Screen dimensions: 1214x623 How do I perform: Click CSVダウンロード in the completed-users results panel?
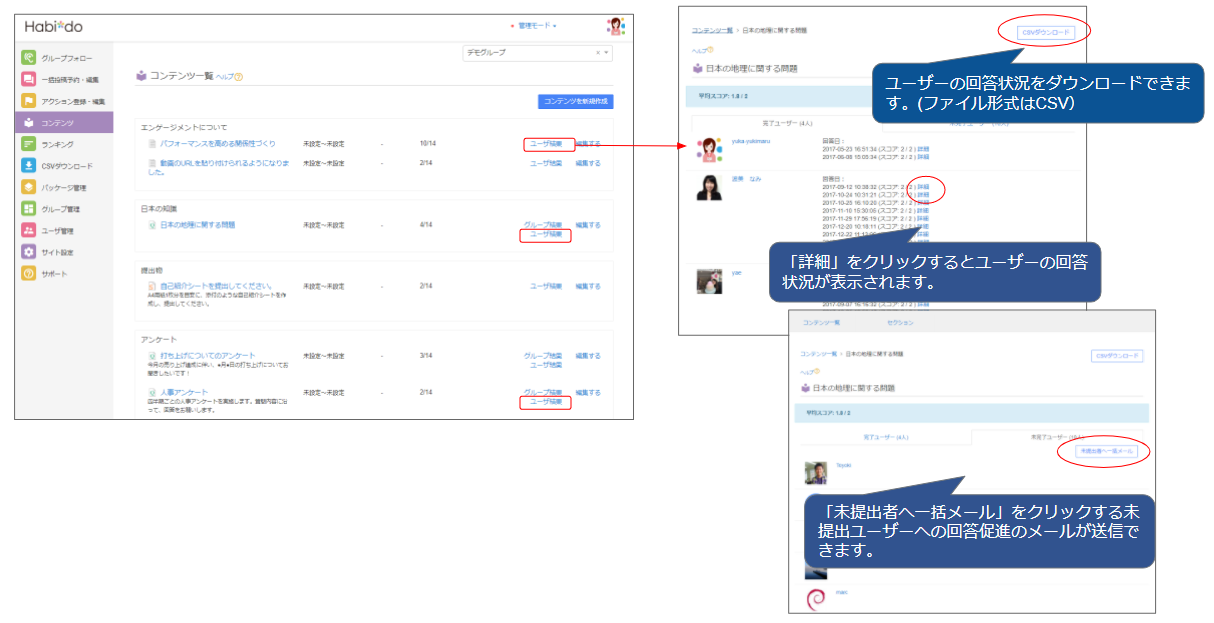[1046, 32]
